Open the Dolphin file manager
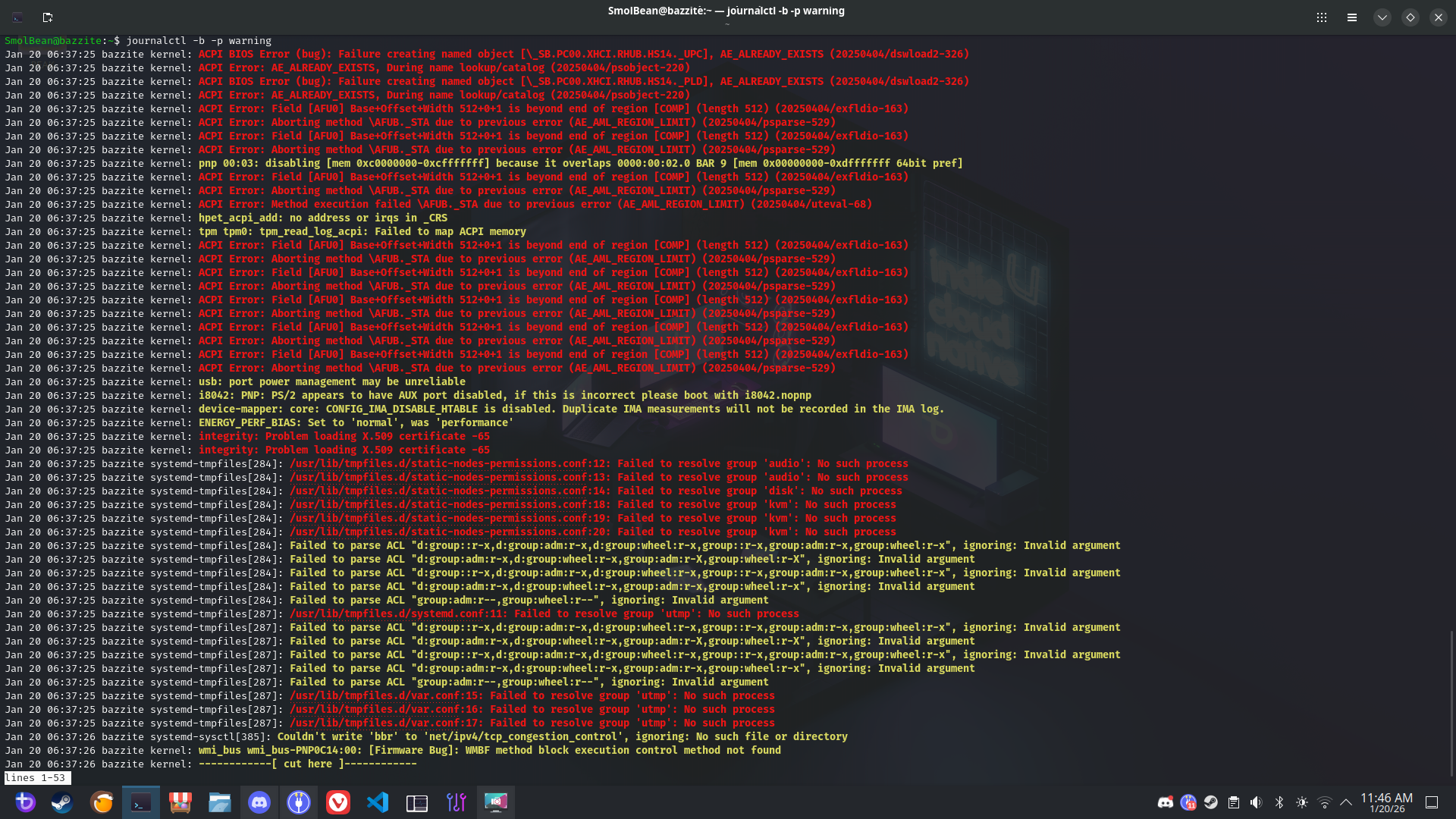1456x819 pixels. click(220, 802)
